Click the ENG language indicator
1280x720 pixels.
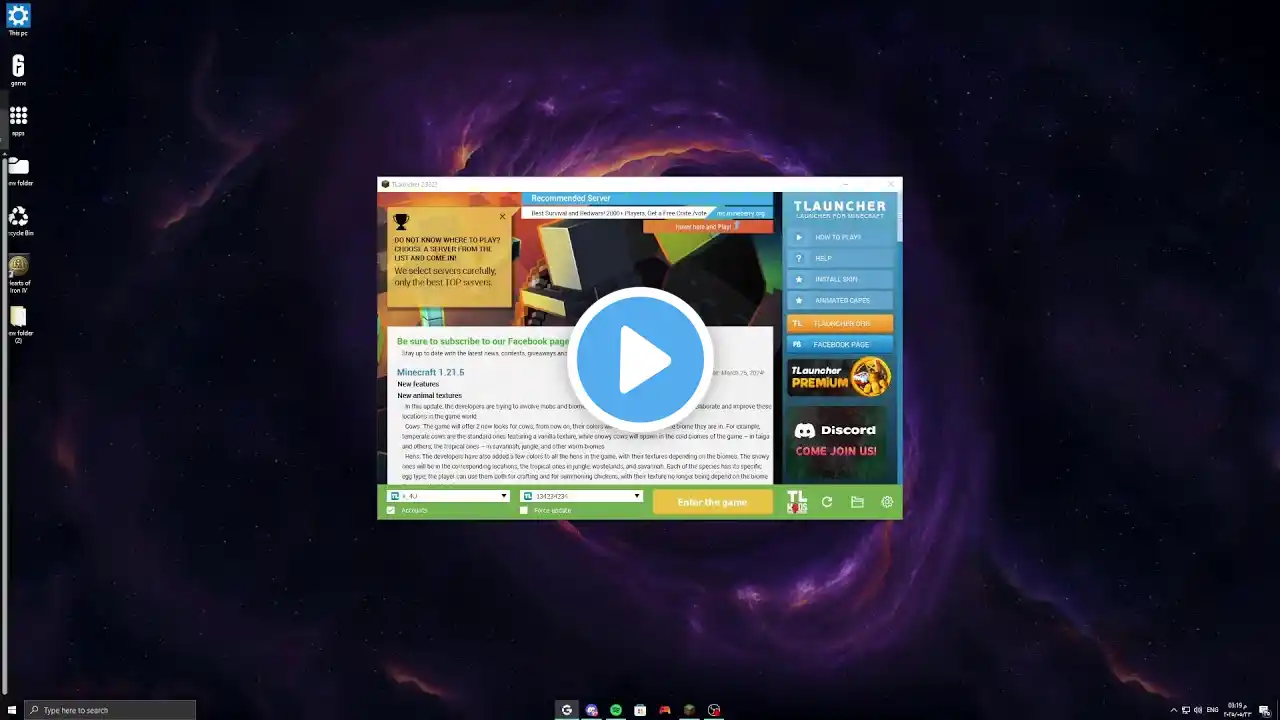(1213, 710)
